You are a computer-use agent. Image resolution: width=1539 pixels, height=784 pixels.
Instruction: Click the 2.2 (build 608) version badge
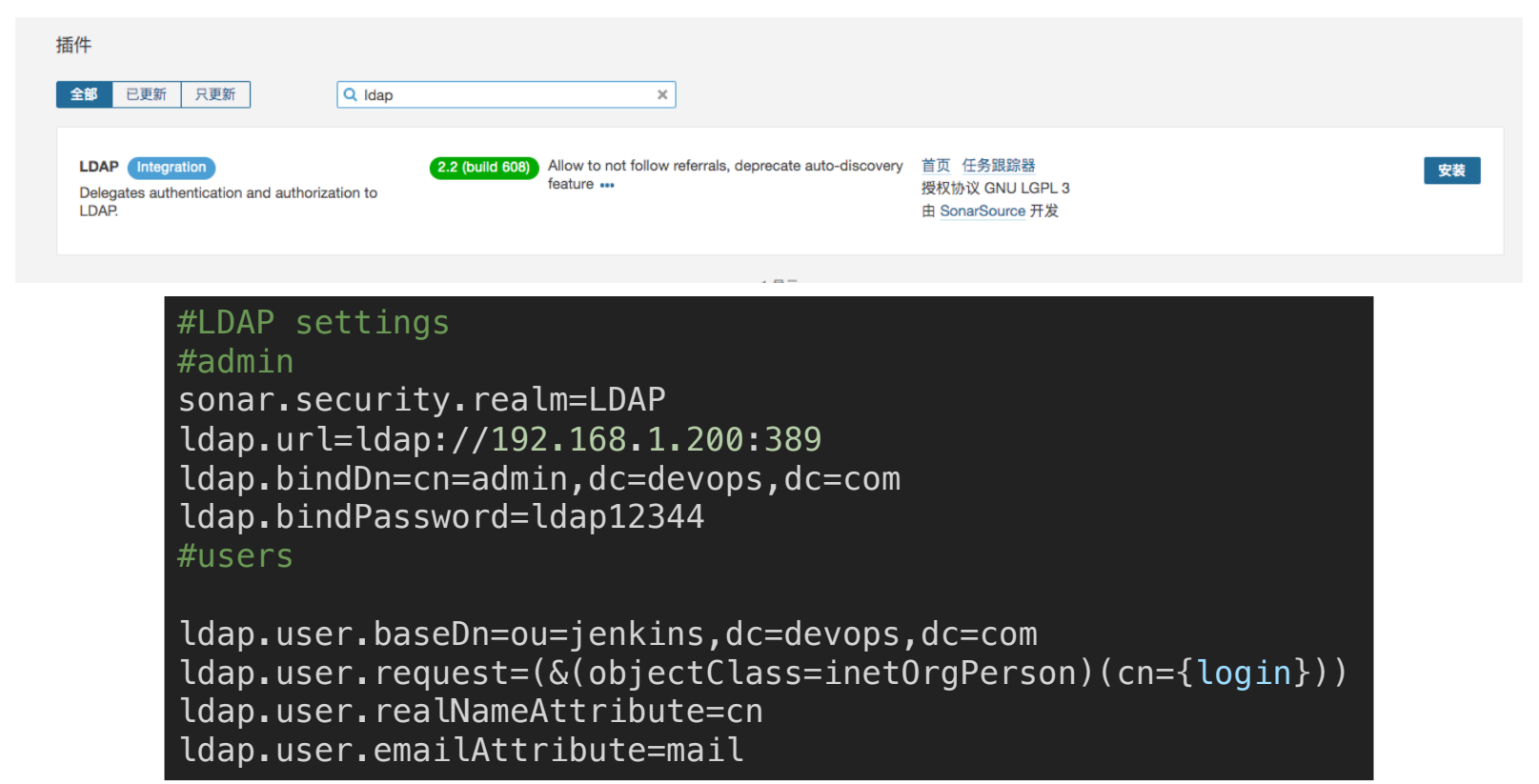pos(484,168)
